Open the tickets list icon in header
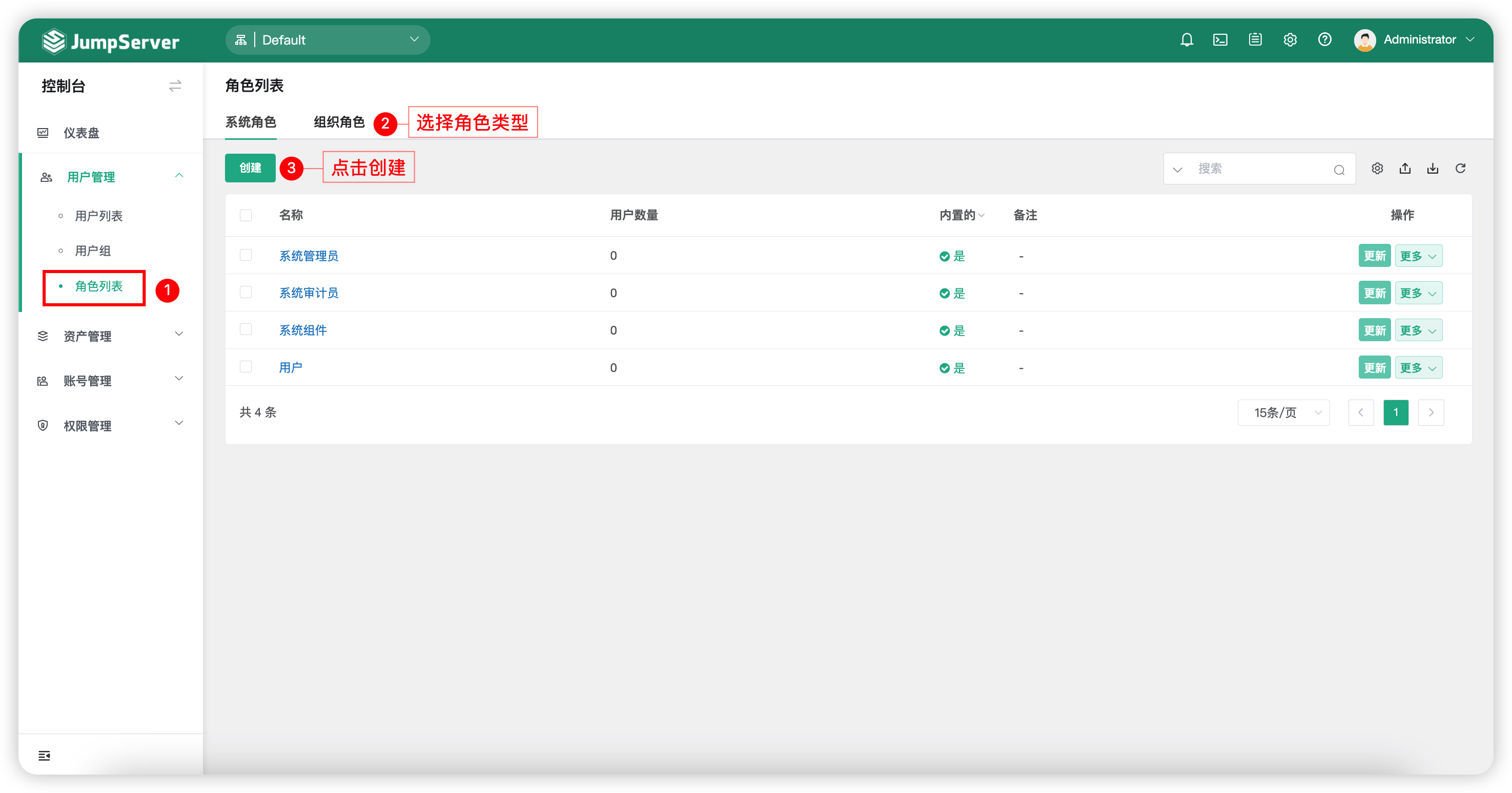1512x793 pixels. (1255, 40)
